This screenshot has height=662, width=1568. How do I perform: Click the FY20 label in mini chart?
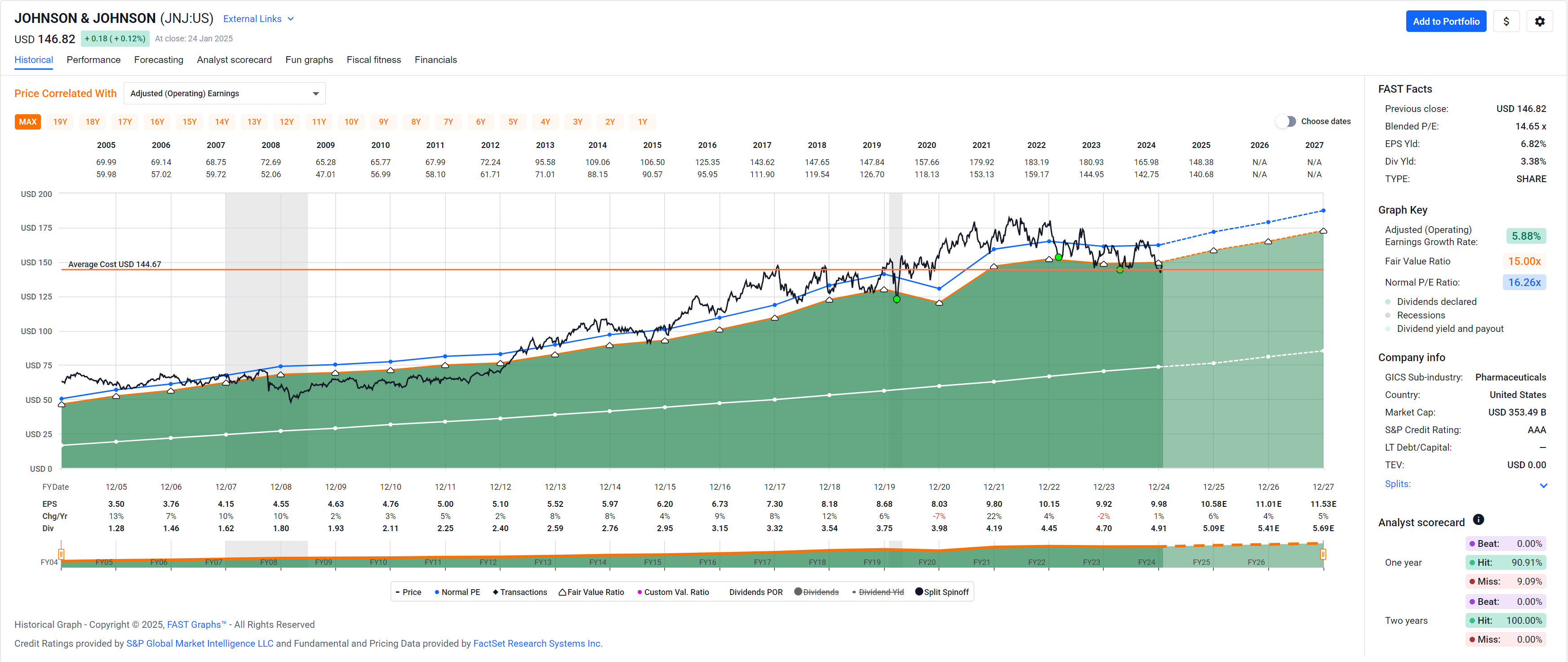pos(926,562)
